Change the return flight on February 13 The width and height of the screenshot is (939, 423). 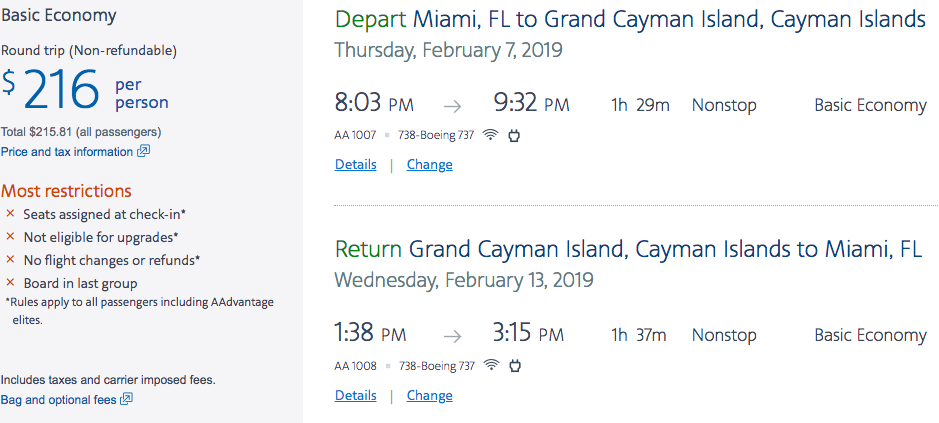click(429, 395)
